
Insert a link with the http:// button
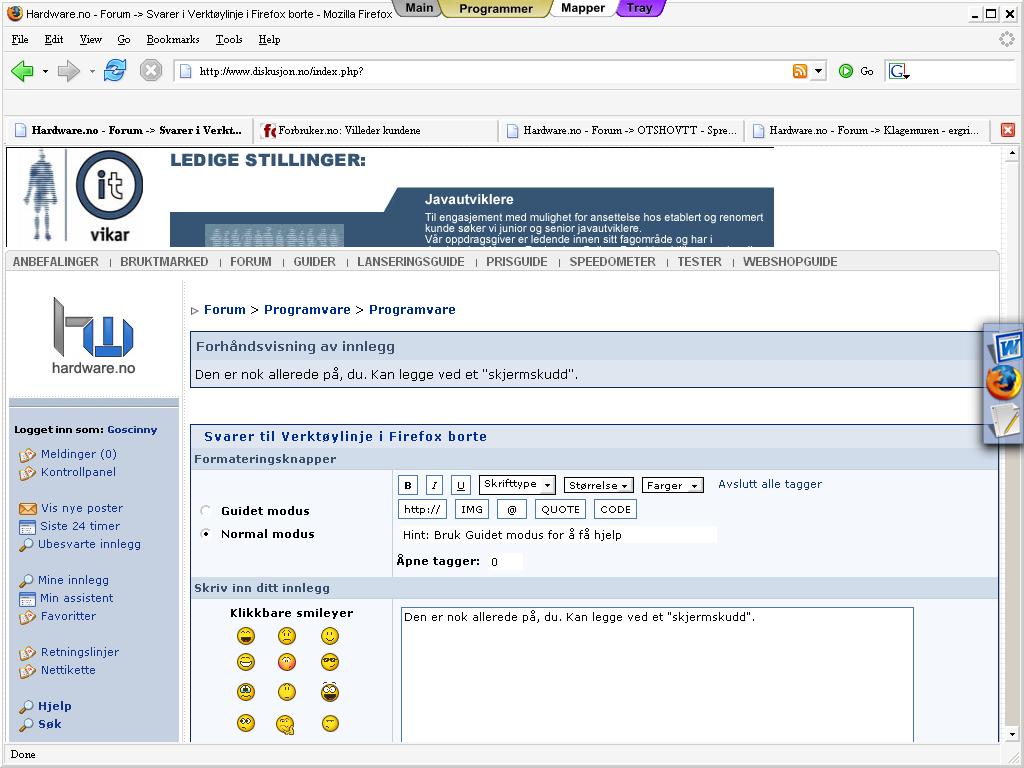pyautogui.click(x=422, y=509)
